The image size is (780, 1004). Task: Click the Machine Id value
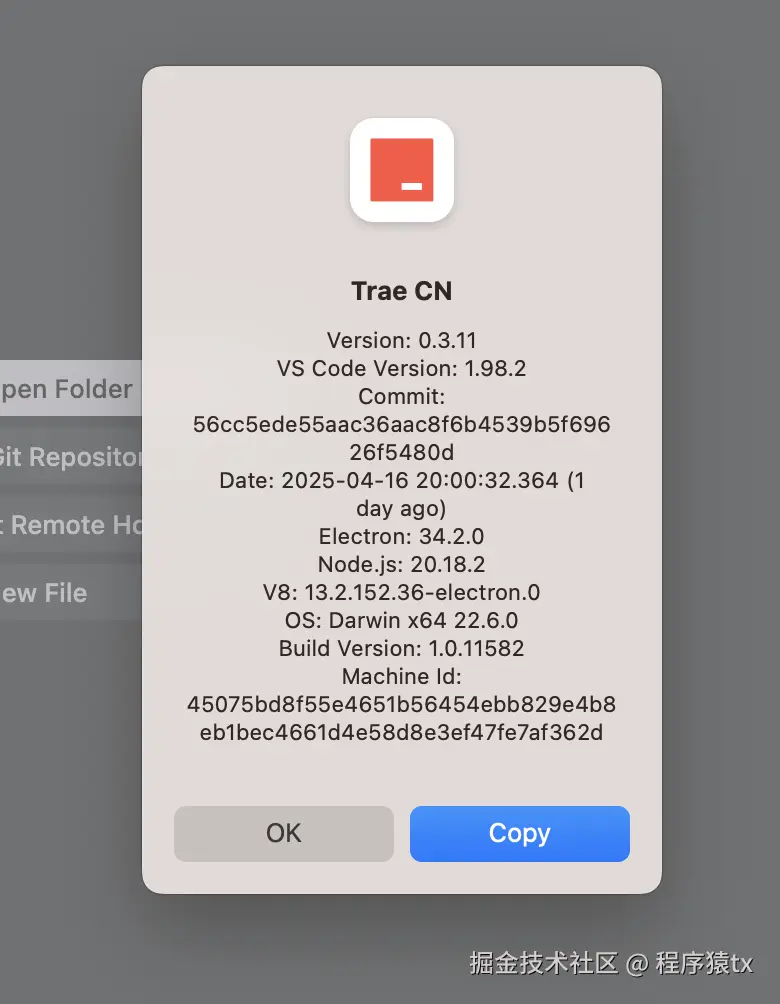402,719
